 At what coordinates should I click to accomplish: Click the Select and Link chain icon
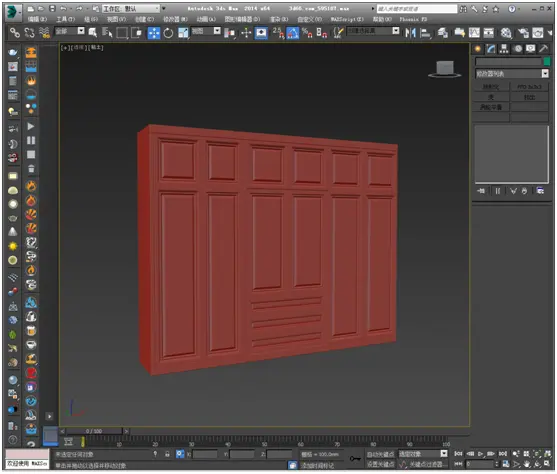pos(15,33)
